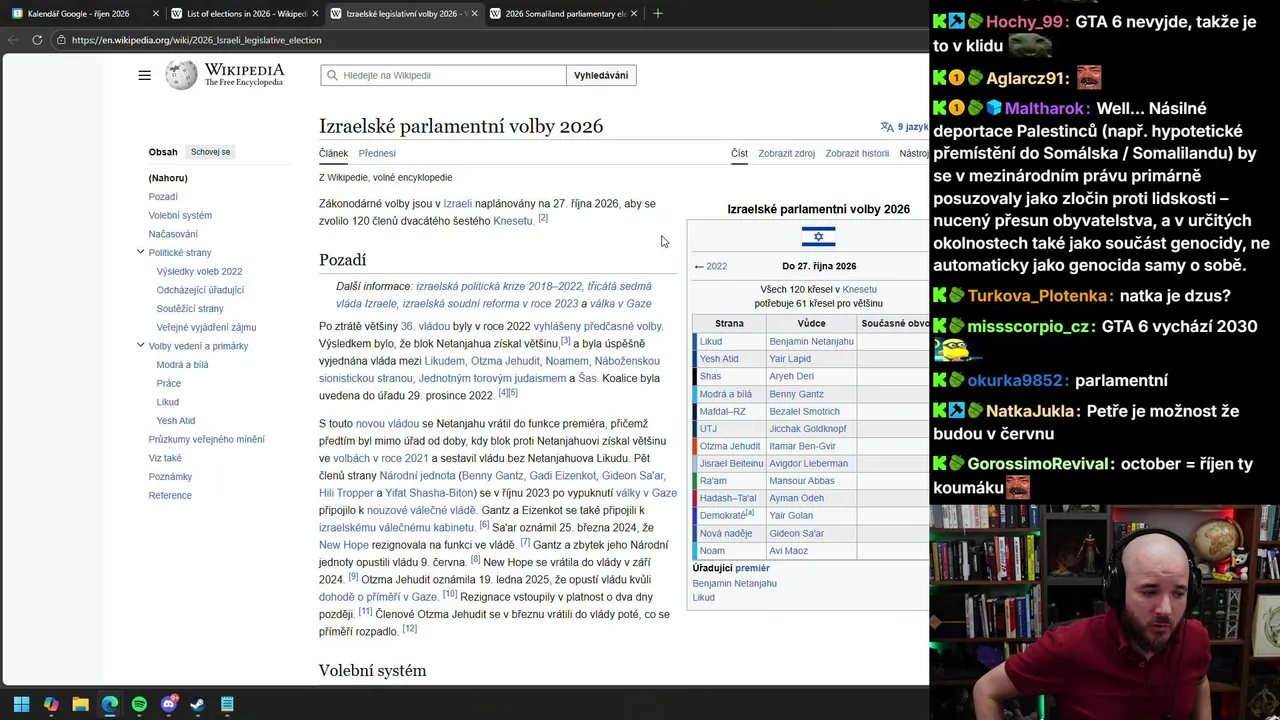The width and height of the screenshot is (1280, 720).
Task: Click the site info lock icon in the address bar
Action: click(x=62, y=40)
